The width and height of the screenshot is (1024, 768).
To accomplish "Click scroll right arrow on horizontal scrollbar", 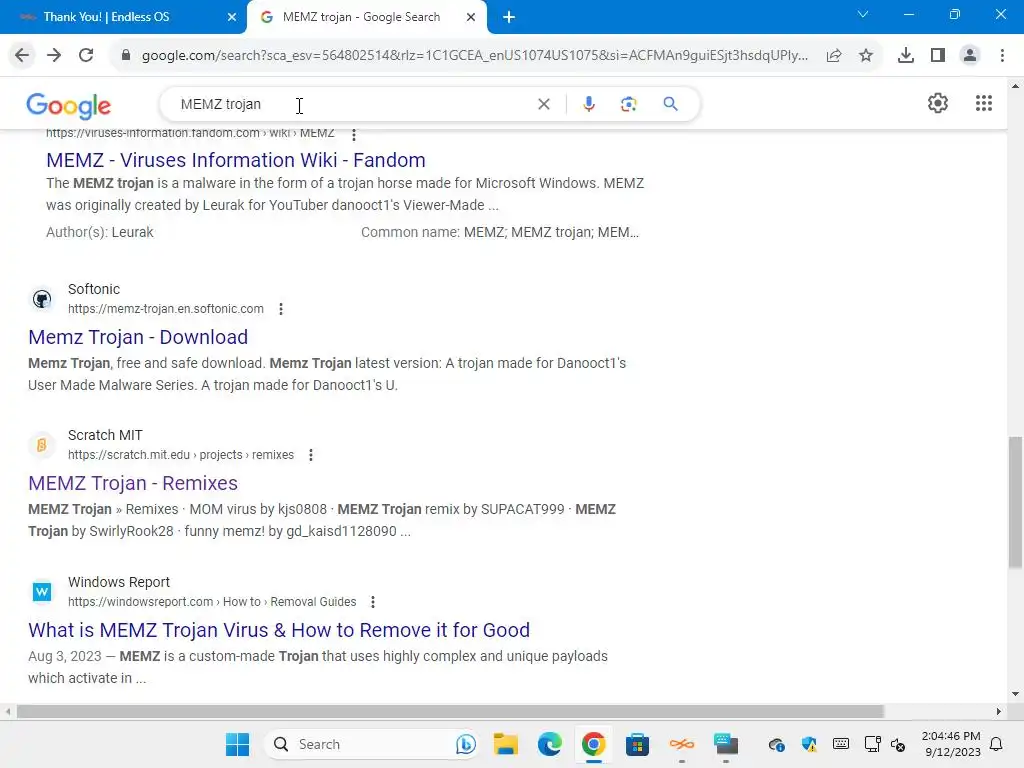I will (998, 711).
